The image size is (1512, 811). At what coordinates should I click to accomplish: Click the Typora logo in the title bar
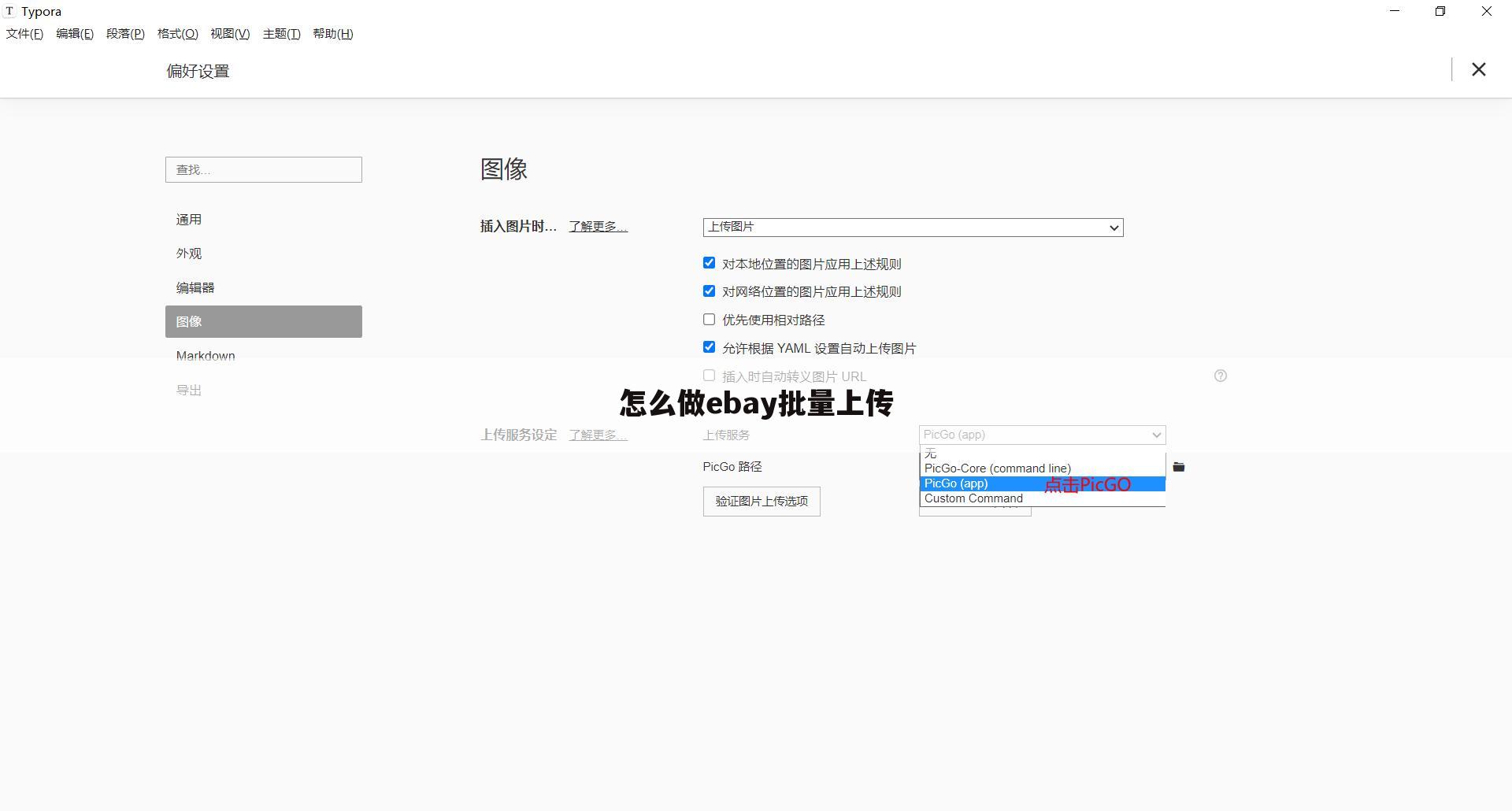pyautogui.click(x=10, y=10)
